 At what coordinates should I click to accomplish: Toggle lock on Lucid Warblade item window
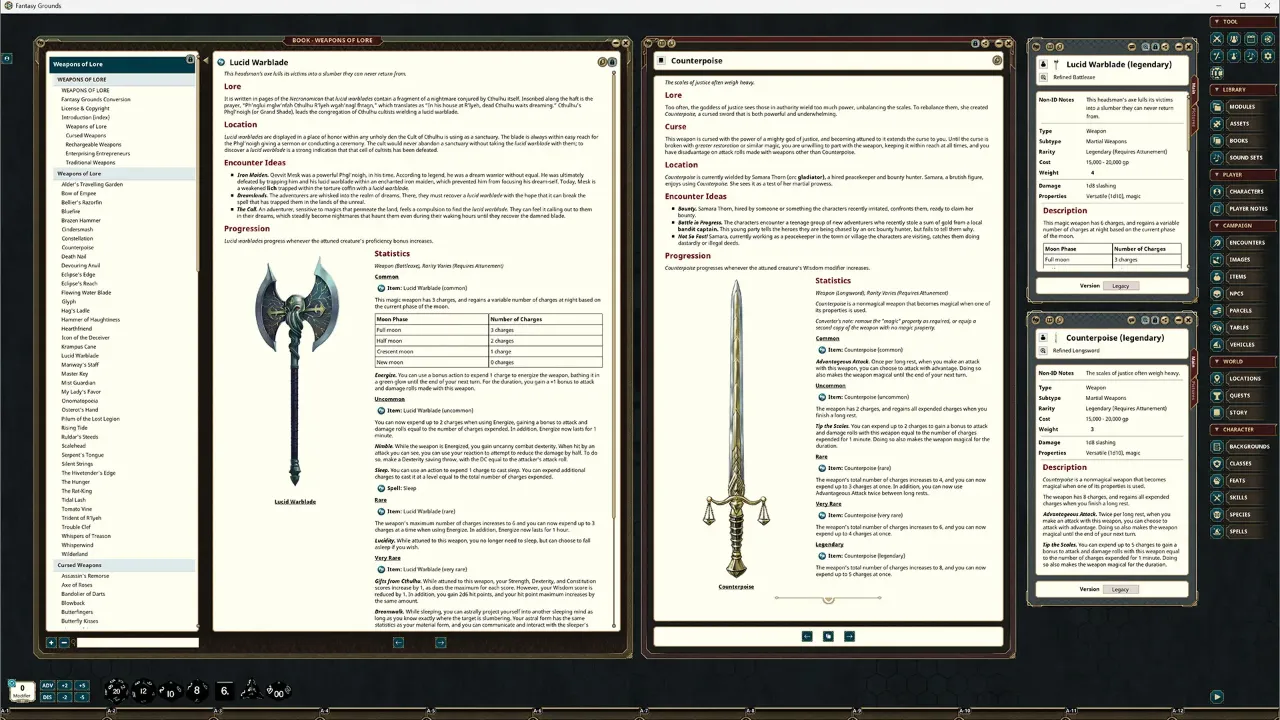tap(1155, 47)
